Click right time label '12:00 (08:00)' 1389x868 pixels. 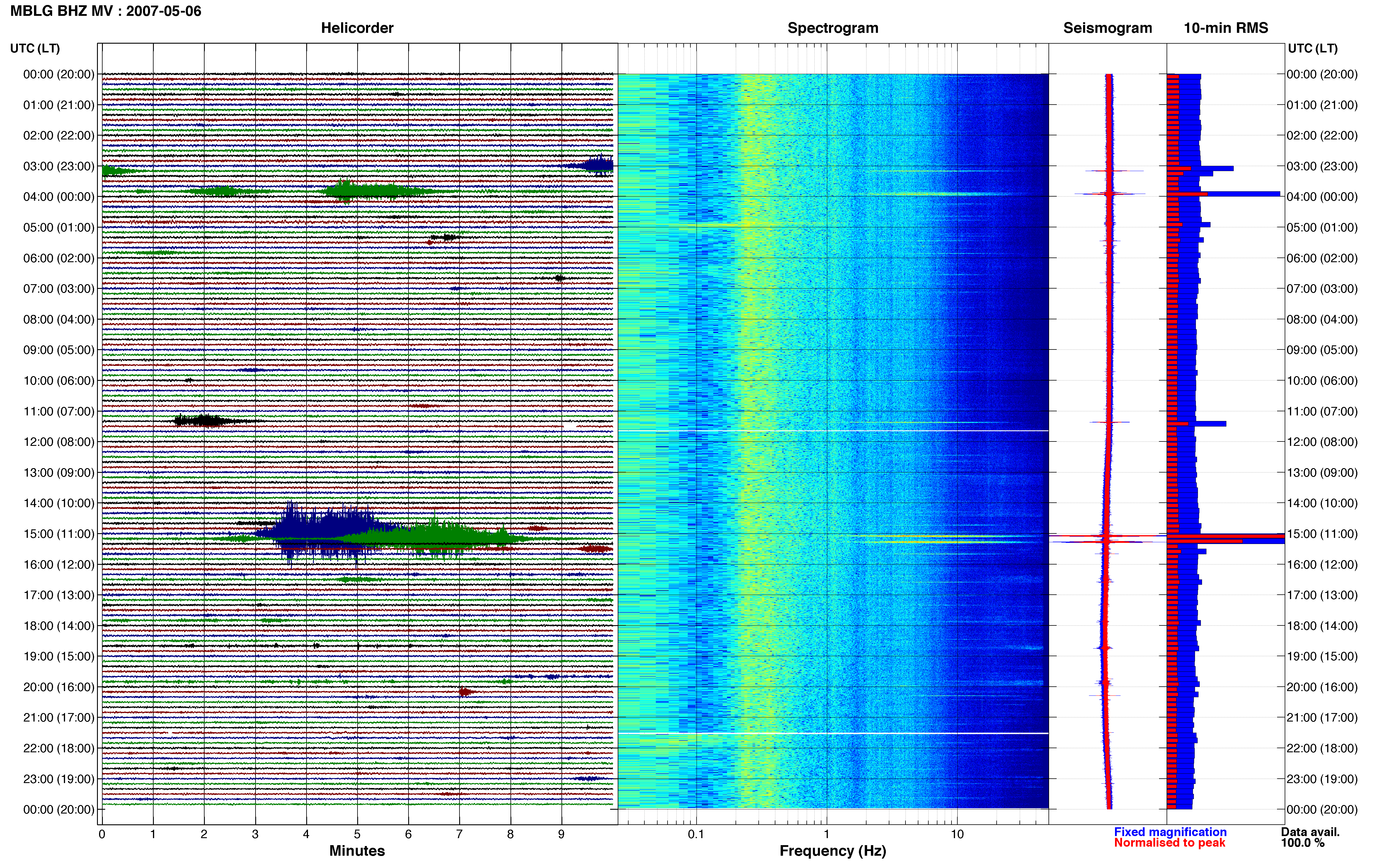tap(1322, 442)
